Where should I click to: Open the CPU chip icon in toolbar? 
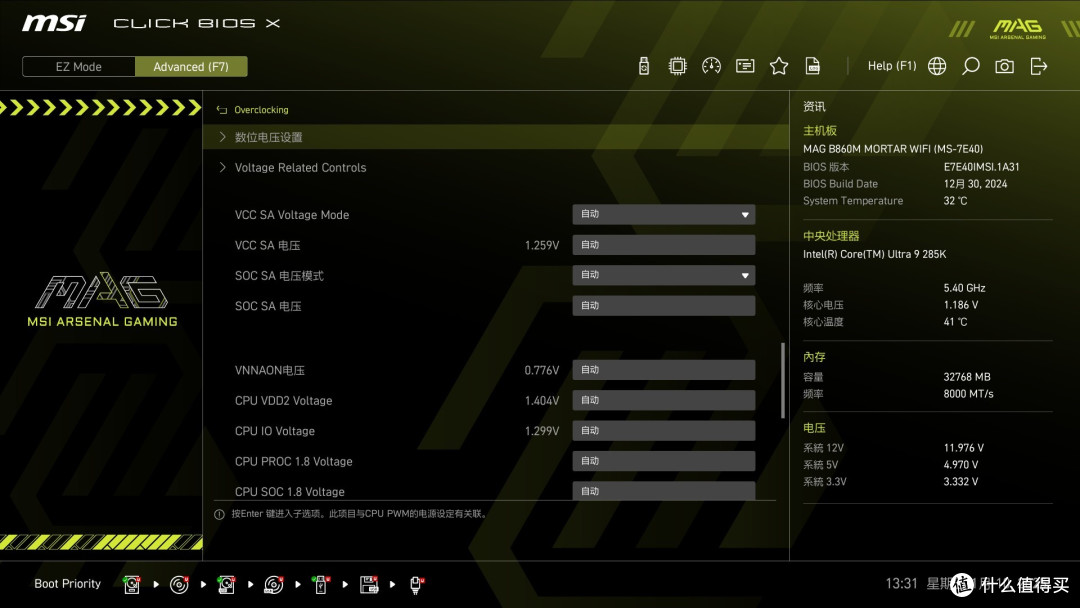tap(677, 66)
